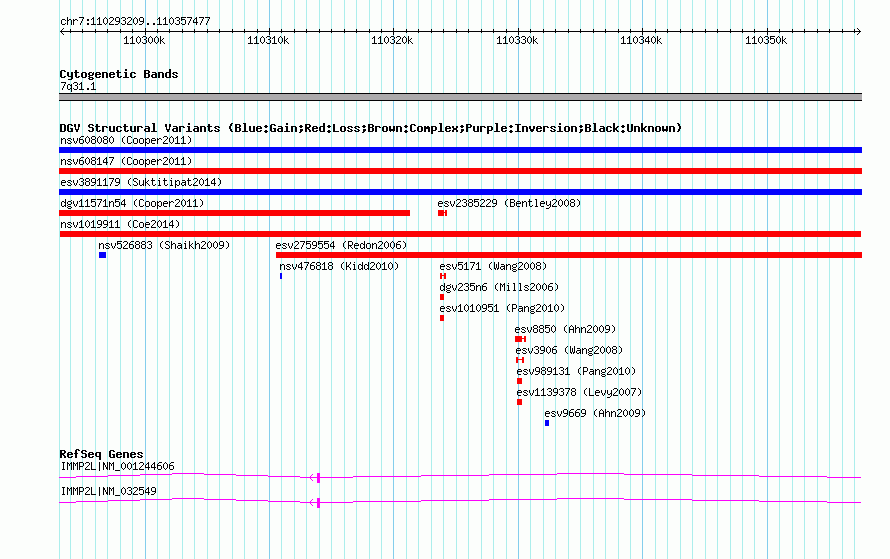The width and height of the screenshot is (890, 559).
Task: Click the IMMP2L NM_001244606 exon marker
Action: 318,478
